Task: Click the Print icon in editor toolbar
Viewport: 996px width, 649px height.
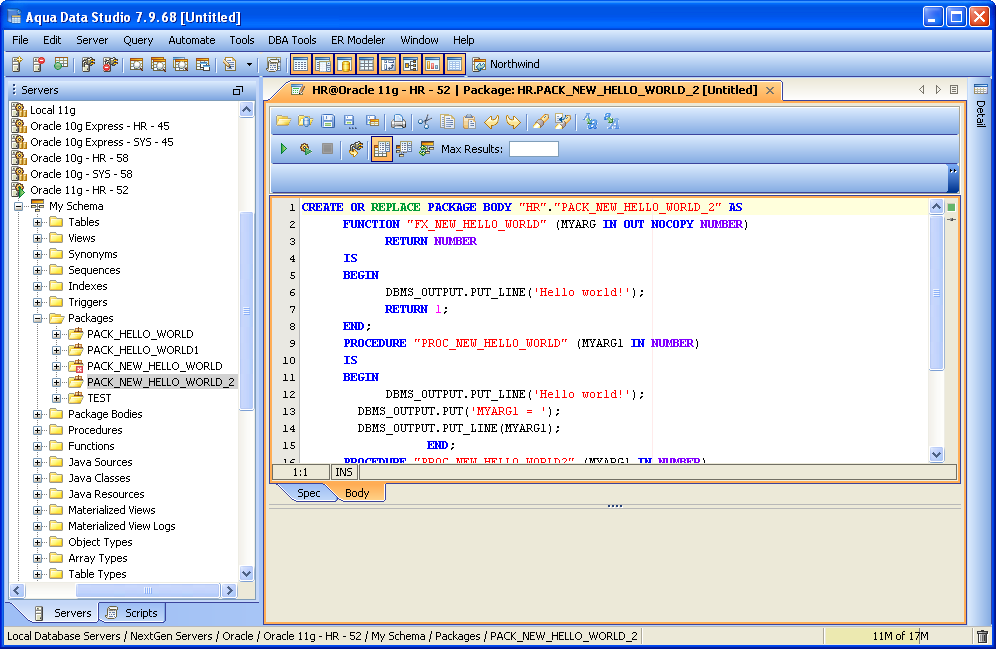Action: coord(398,121)
